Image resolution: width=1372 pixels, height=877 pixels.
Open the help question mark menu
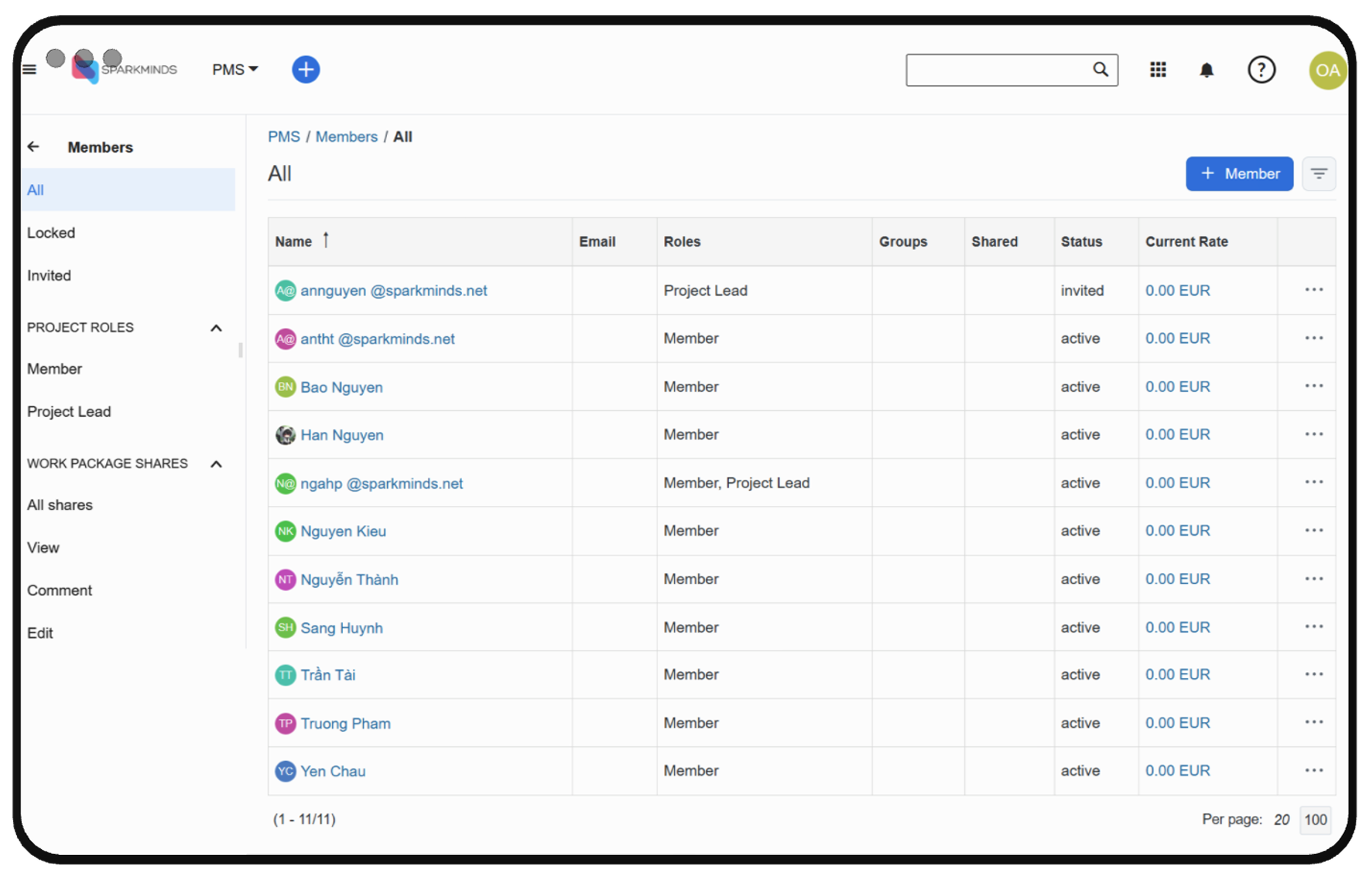click(x=1261, y=70)
